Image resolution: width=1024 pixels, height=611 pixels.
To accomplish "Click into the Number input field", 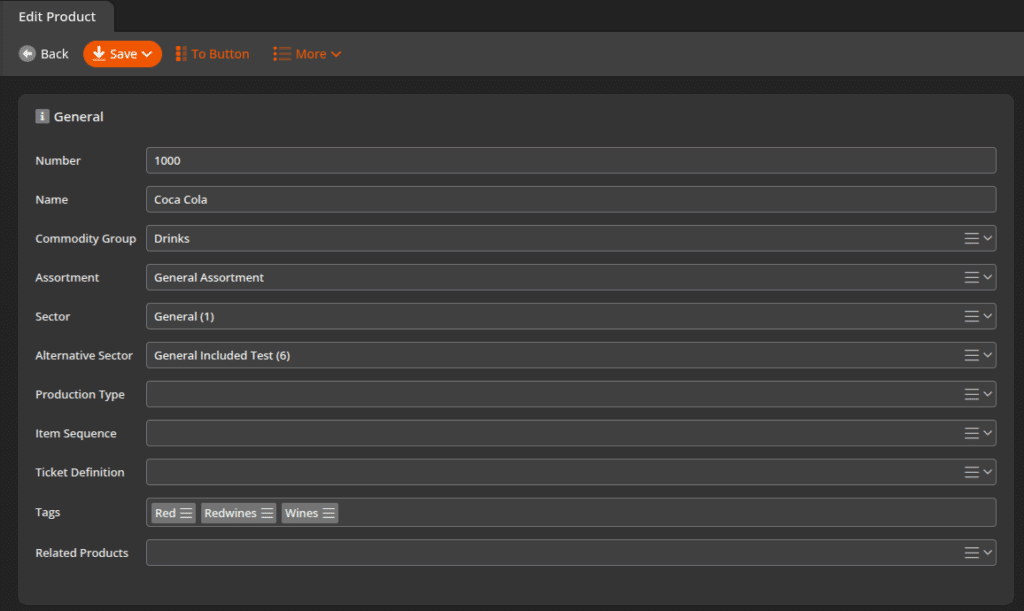I will click(570, 160).
